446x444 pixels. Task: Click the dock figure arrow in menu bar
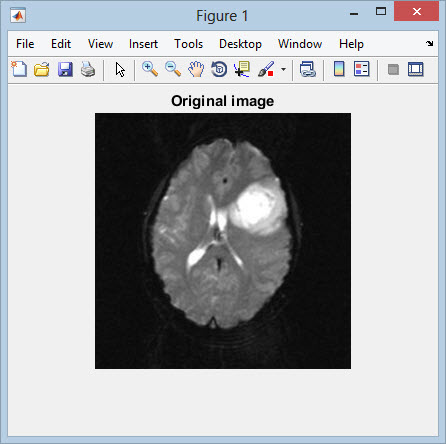coord(429,43)
